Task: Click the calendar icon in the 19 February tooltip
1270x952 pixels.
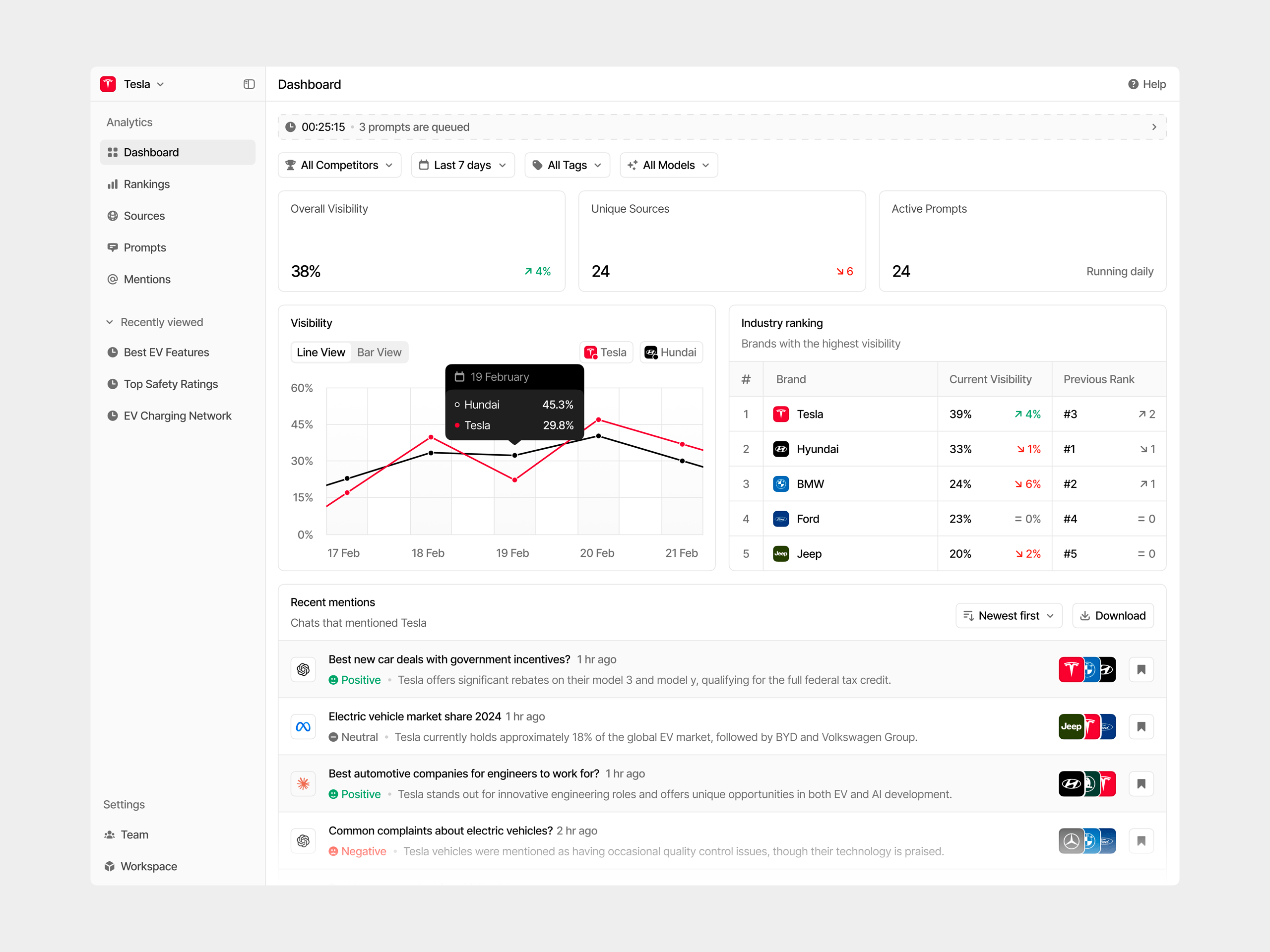Action: click(x=459, y=377)
